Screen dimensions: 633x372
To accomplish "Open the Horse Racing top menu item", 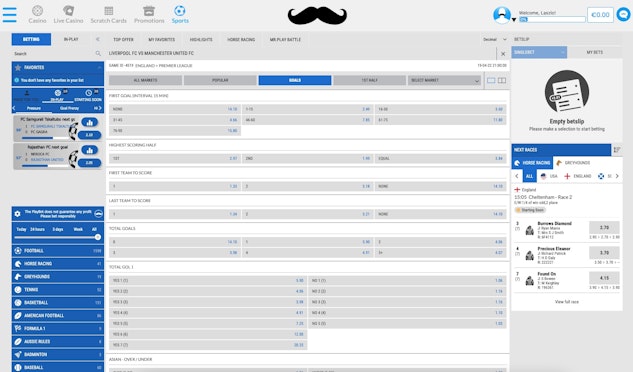I will pyautogui.click(x=241, y=40).
